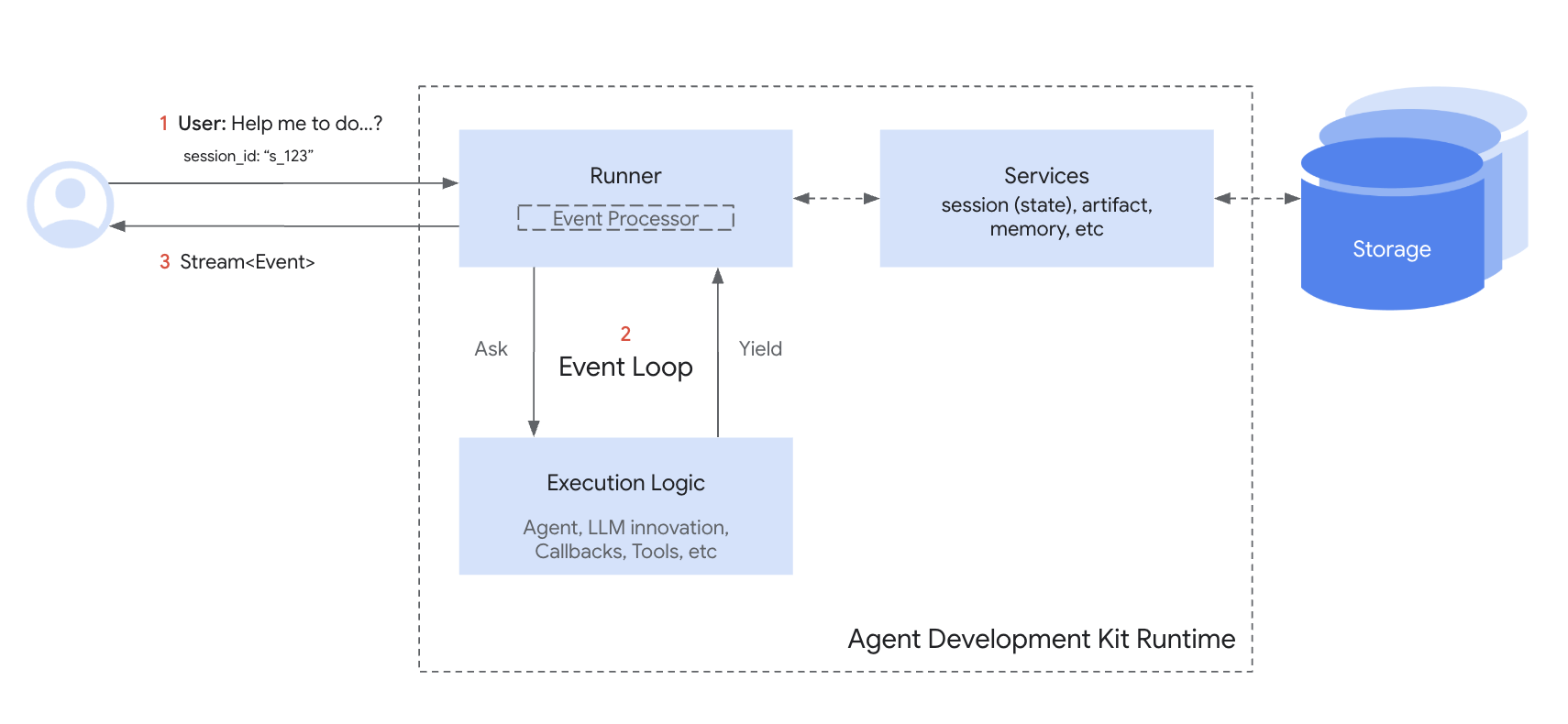Click the dashed arrow between Services and Storage
Screen dimensions: 1568x724
(1256, 198)
